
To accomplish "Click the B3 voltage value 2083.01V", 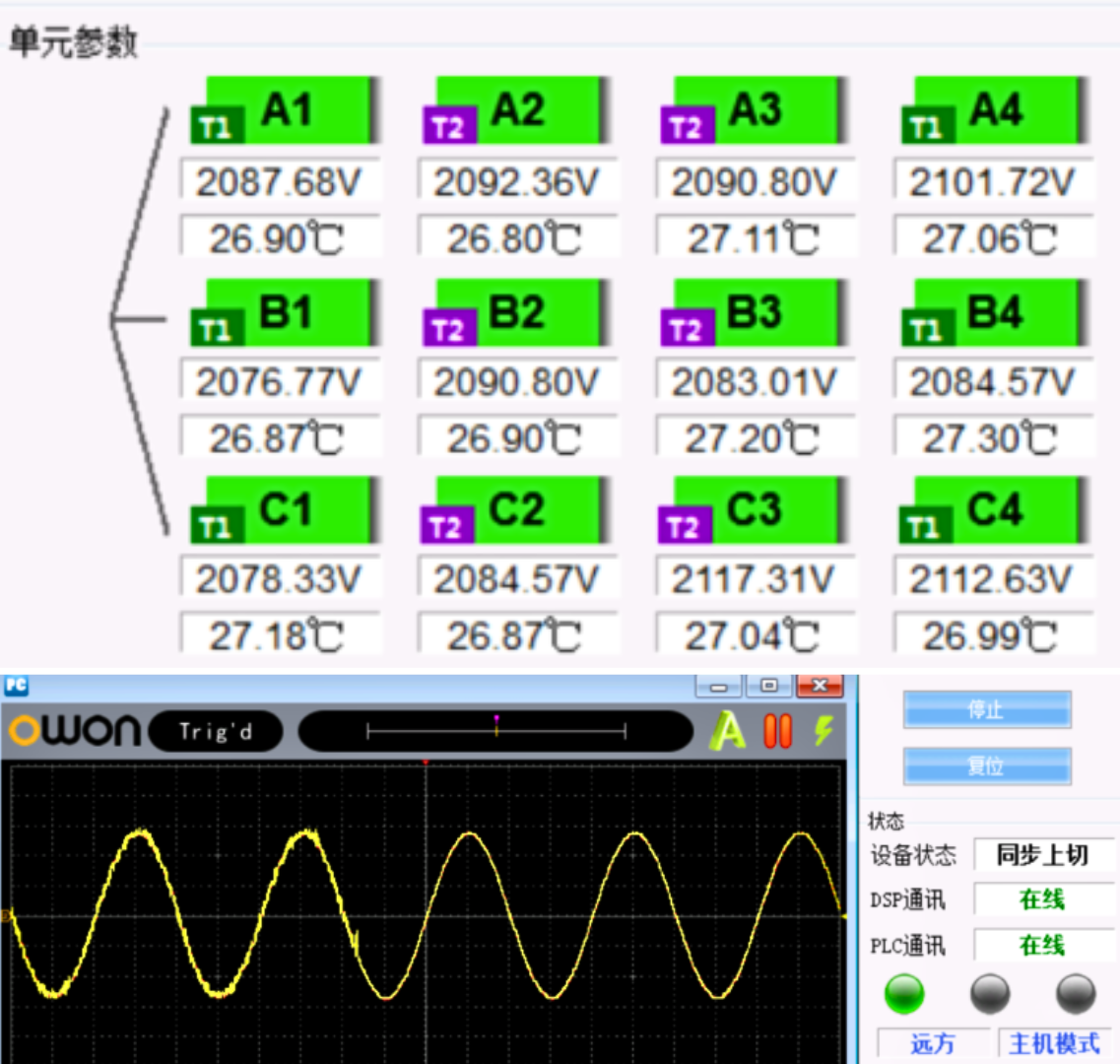I will (x=755, y=381).
